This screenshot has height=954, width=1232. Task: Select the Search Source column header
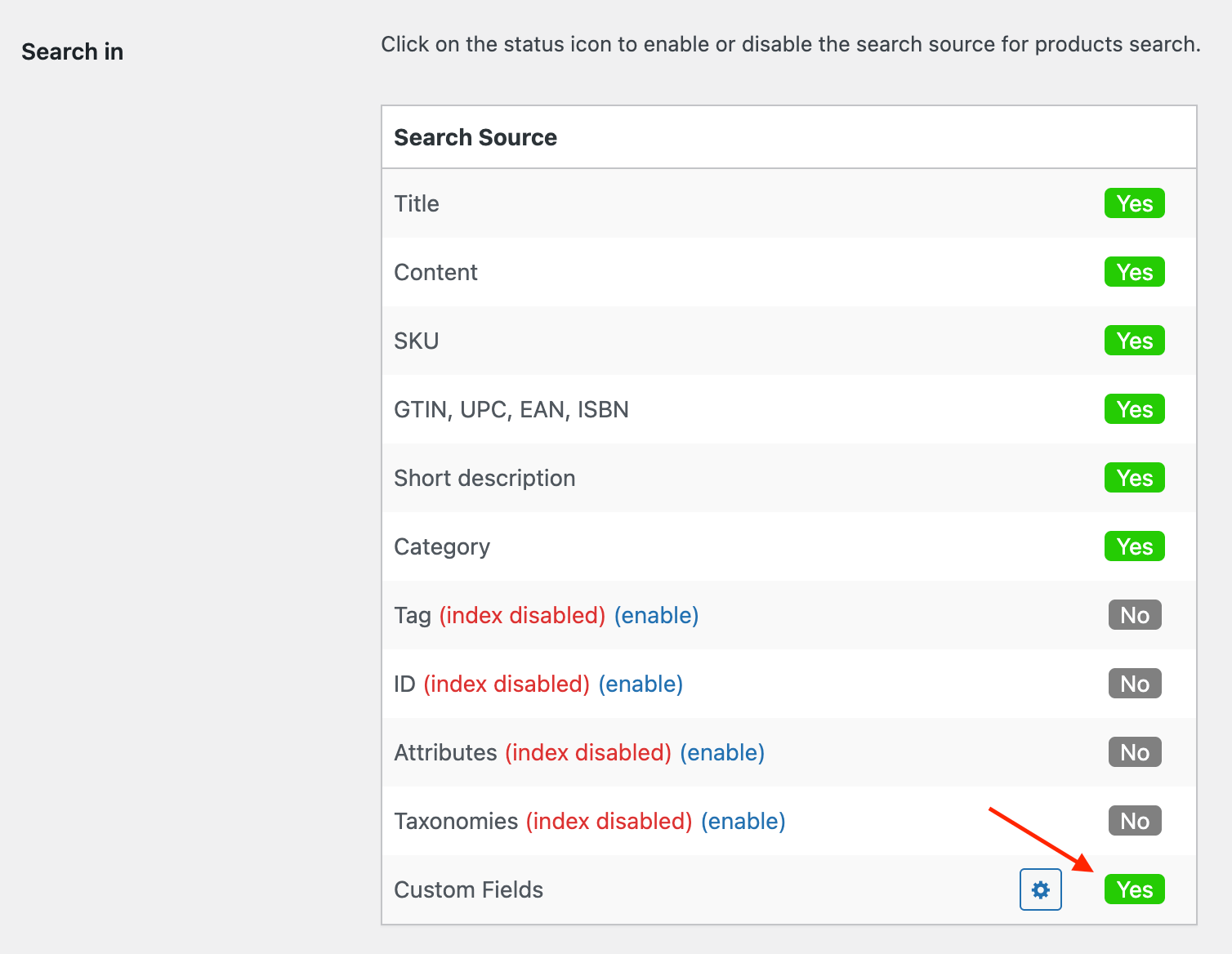(x=475, y=137)
